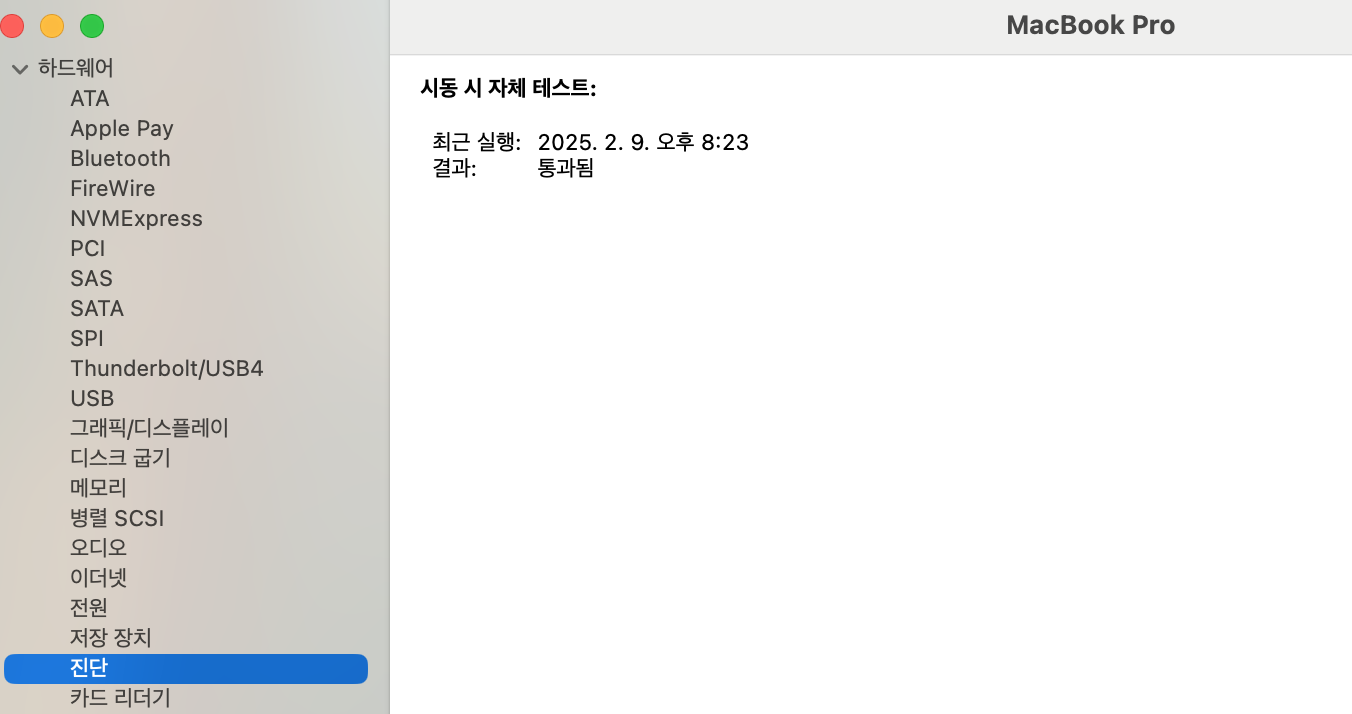The height and width of the screenshot is (714, 1352).
Task: Select Bluetooth in the hardware list
Action: pyautogui.click(x=120, y=159)
